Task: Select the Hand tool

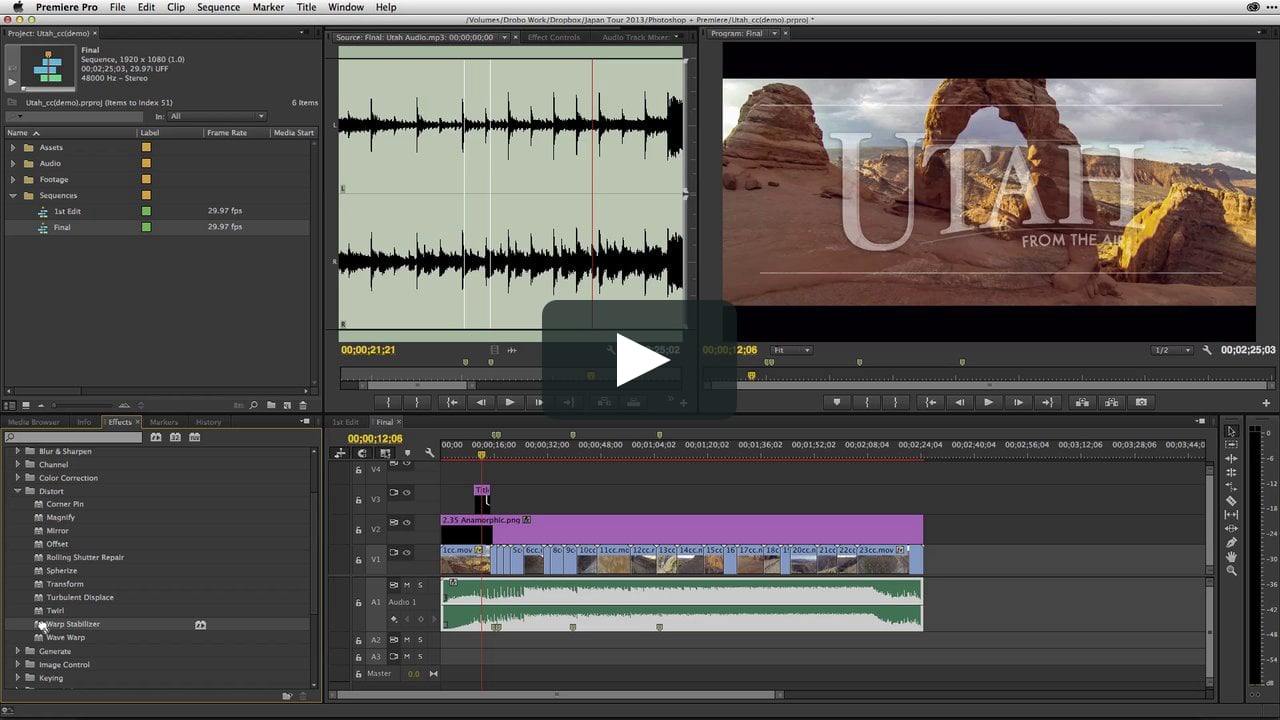Action: coord(1231,557)
